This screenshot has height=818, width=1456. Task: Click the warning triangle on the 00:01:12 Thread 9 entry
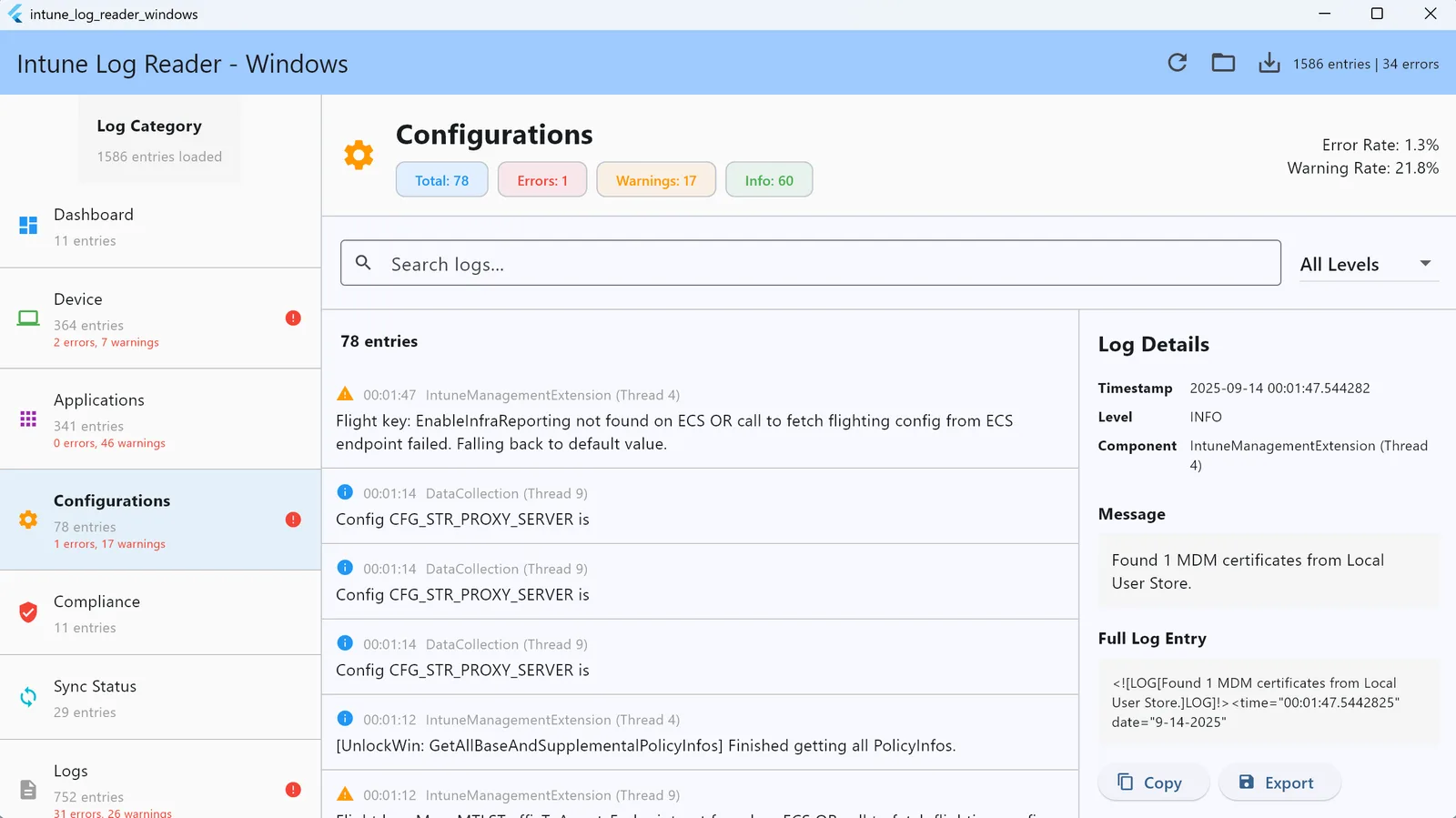point(345,794)
